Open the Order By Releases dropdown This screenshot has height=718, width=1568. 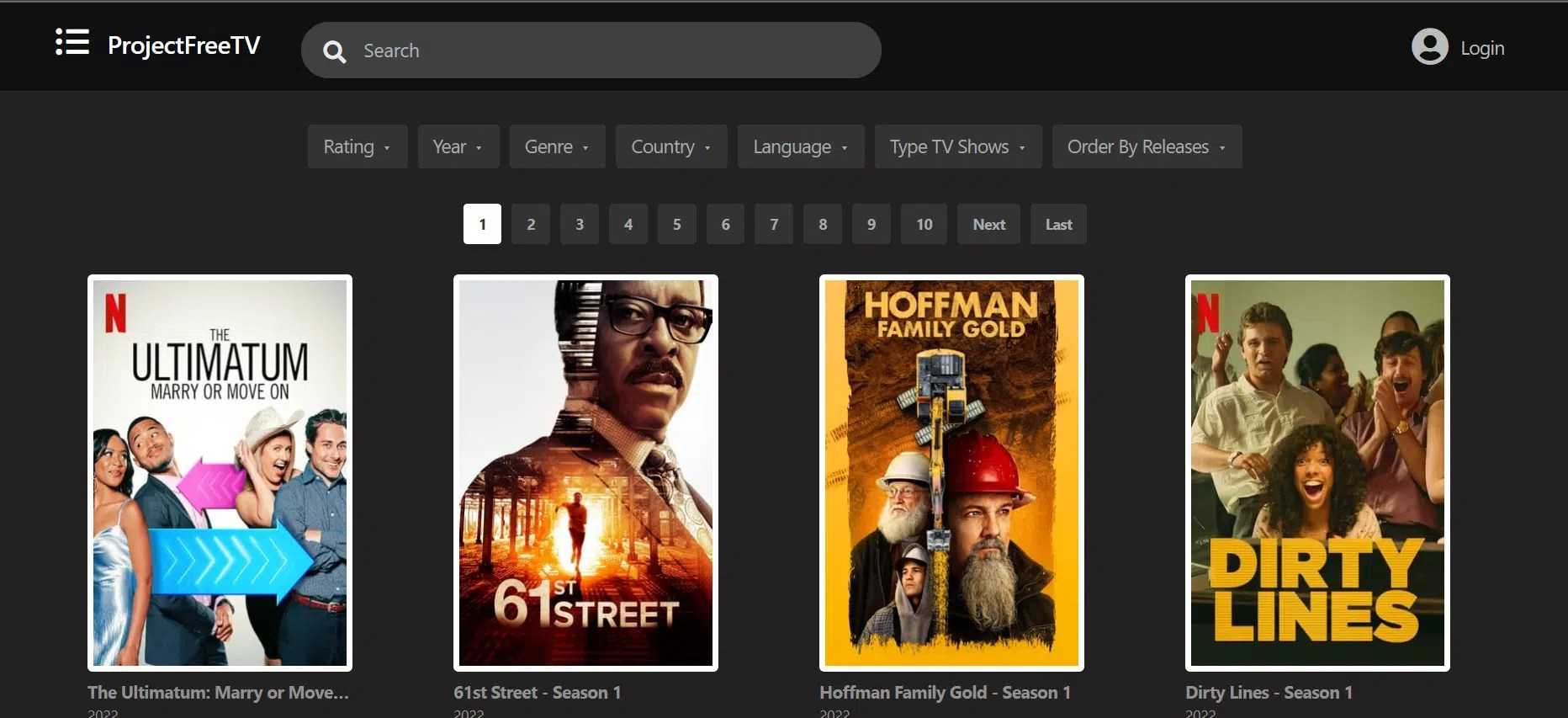[x=1146, y=147]
